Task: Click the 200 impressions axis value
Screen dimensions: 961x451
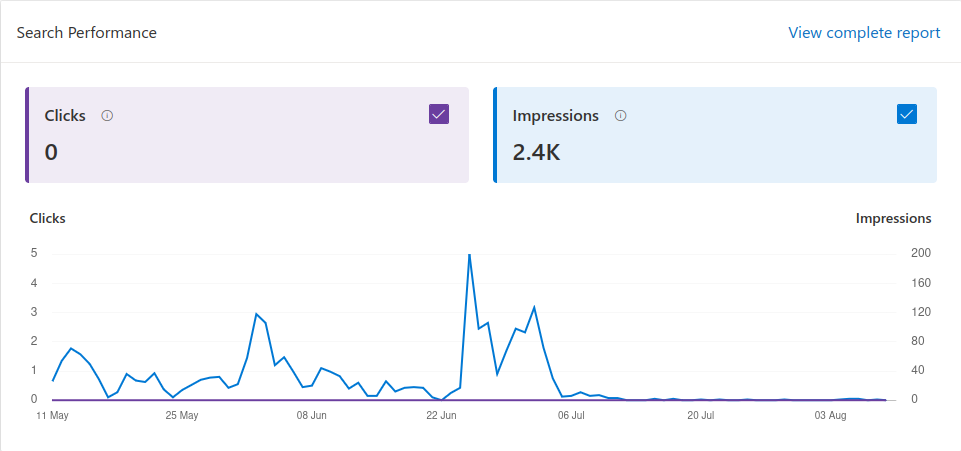Action: [x=921, y=253]
